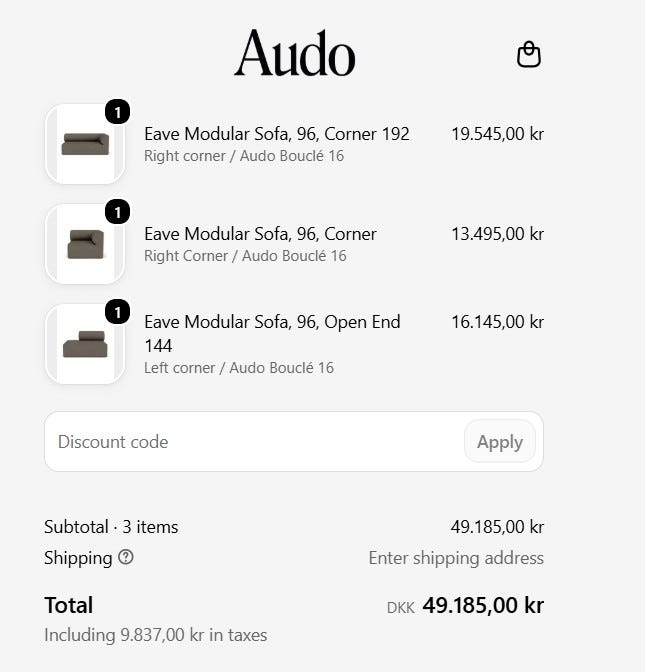Select the Eave Corner sofa thumbnail
The width and height of the screenshot is (645, 672).
(85, 244)
